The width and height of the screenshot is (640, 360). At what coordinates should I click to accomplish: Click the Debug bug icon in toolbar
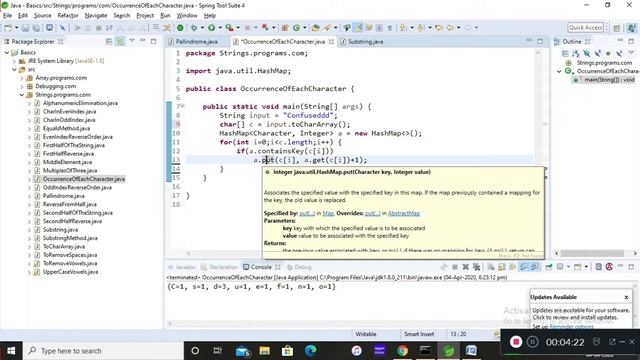tap(194, 27)
